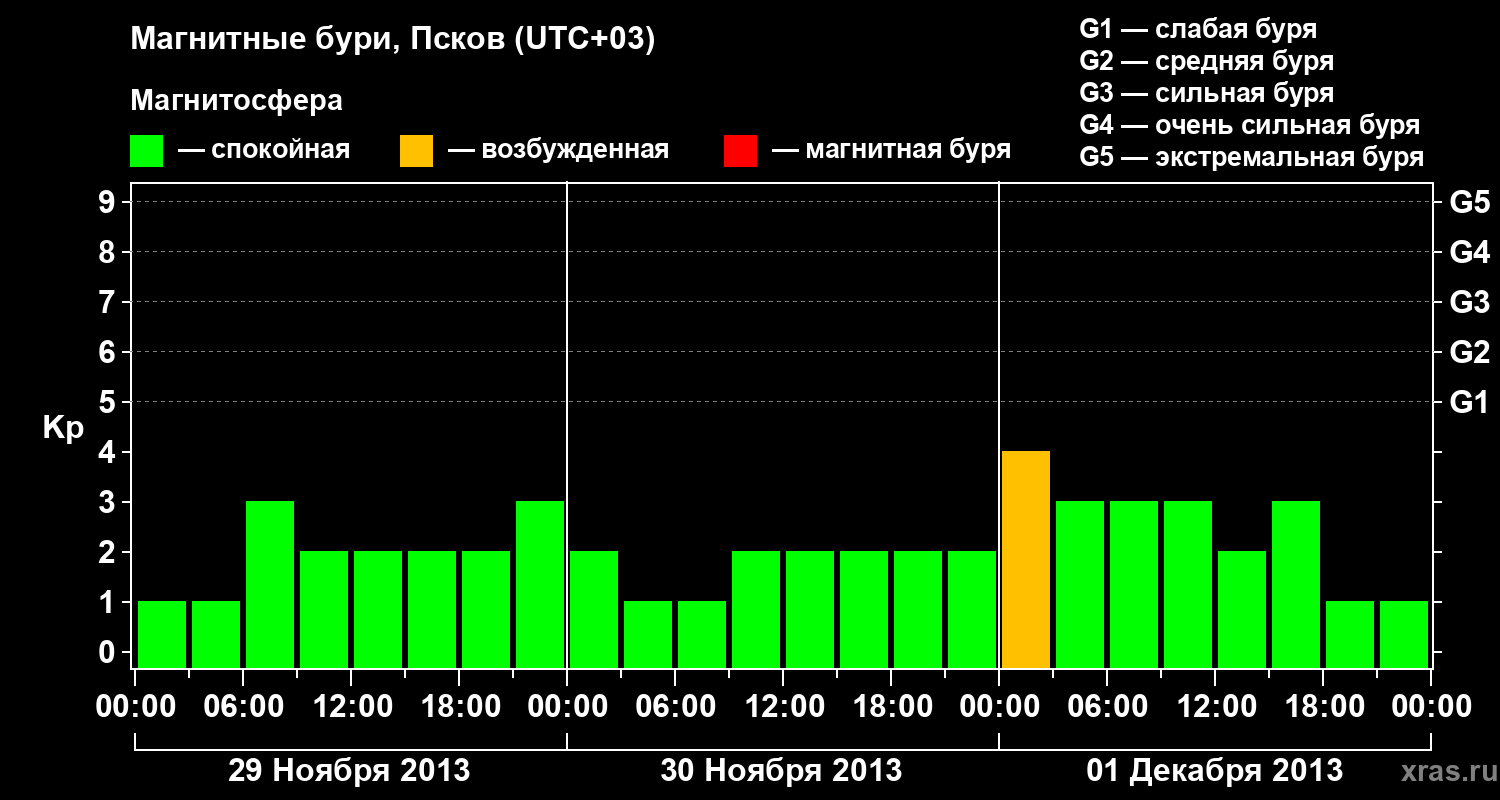Select the "G5 — экстремальная буря" legend line
Viewport: 1500px width, 800px height.
click(x=1252, y=157)
